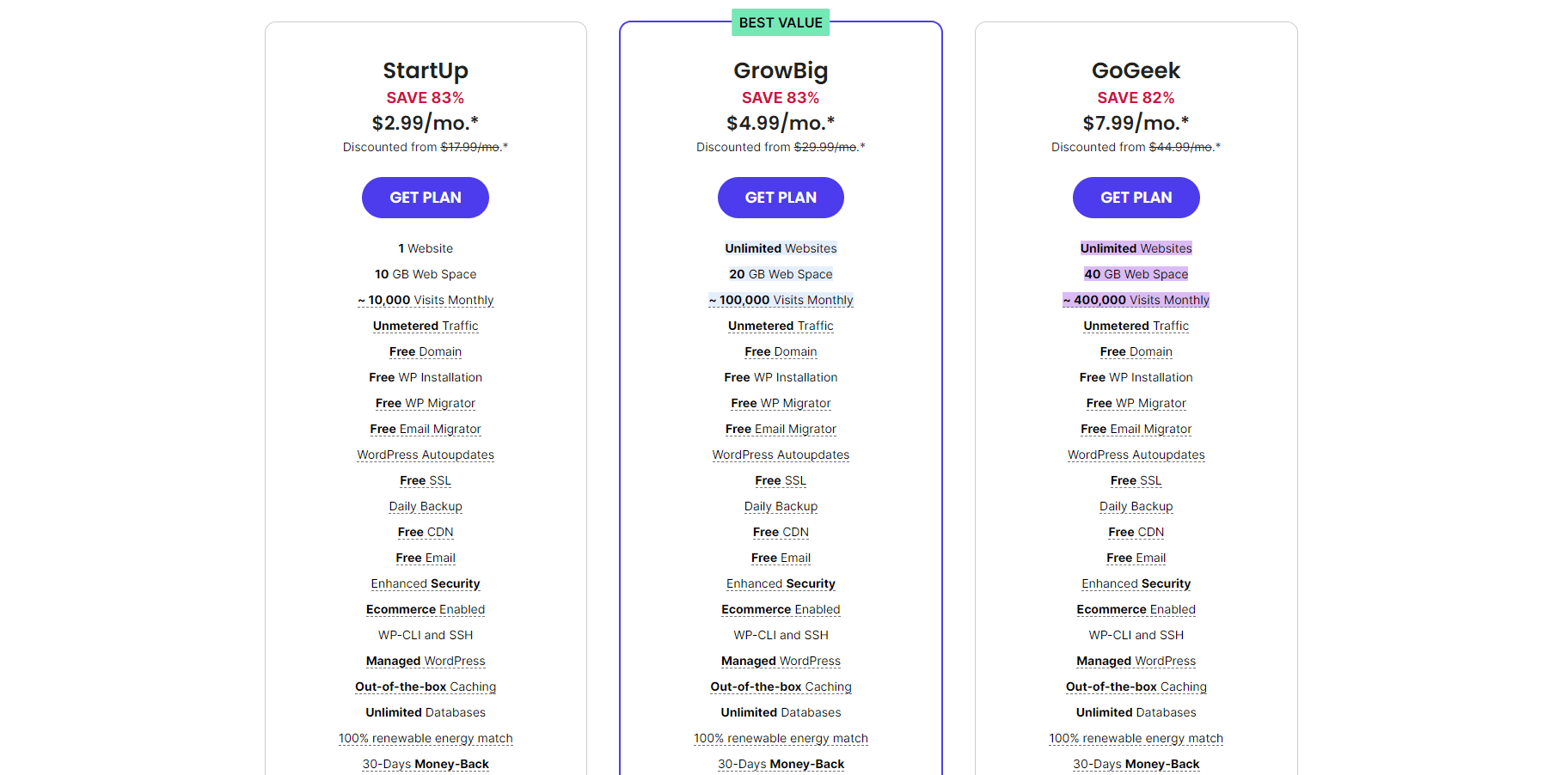Open Enhanced Security link under StartUp
This screenshot has width=1568, height=775.
point(425,583)
